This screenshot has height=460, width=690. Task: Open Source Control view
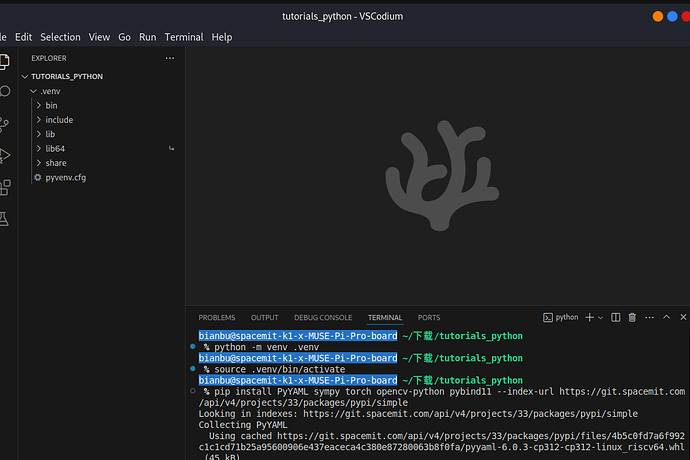click(x=4, y=123)
